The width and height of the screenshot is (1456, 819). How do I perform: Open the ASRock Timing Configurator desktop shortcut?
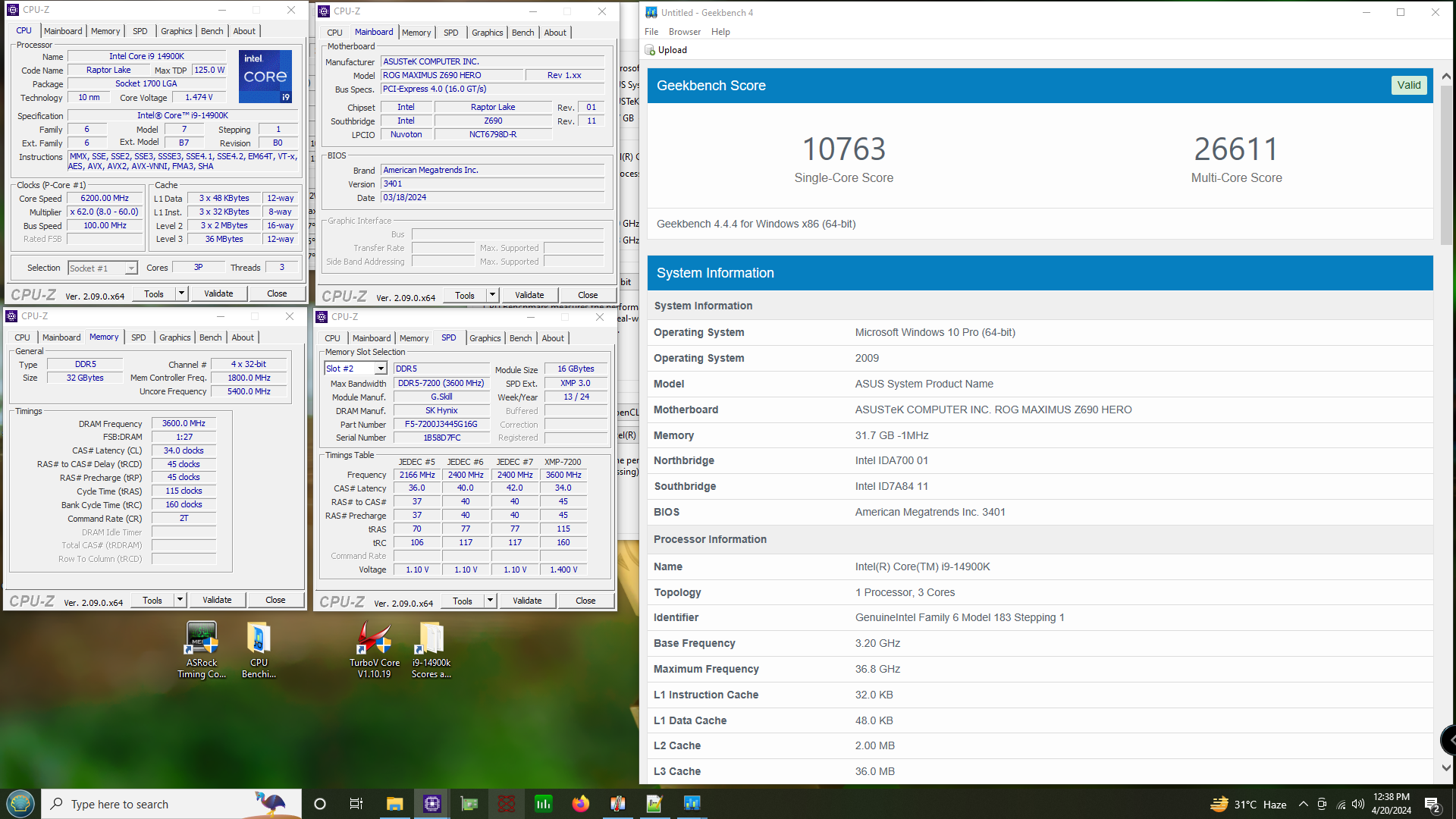[202, 649]
